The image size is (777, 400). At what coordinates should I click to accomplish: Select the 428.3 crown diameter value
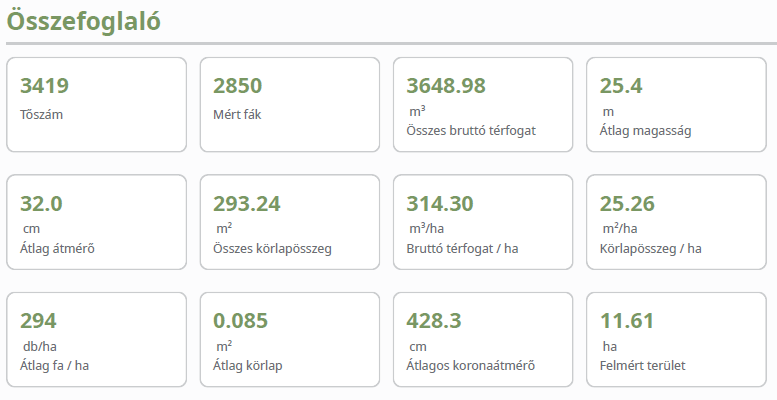coord(434,321)
